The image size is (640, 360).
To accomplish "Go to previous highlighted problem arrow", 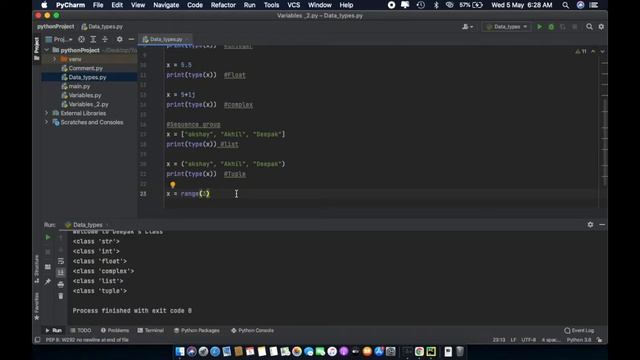I will point(593,51).
